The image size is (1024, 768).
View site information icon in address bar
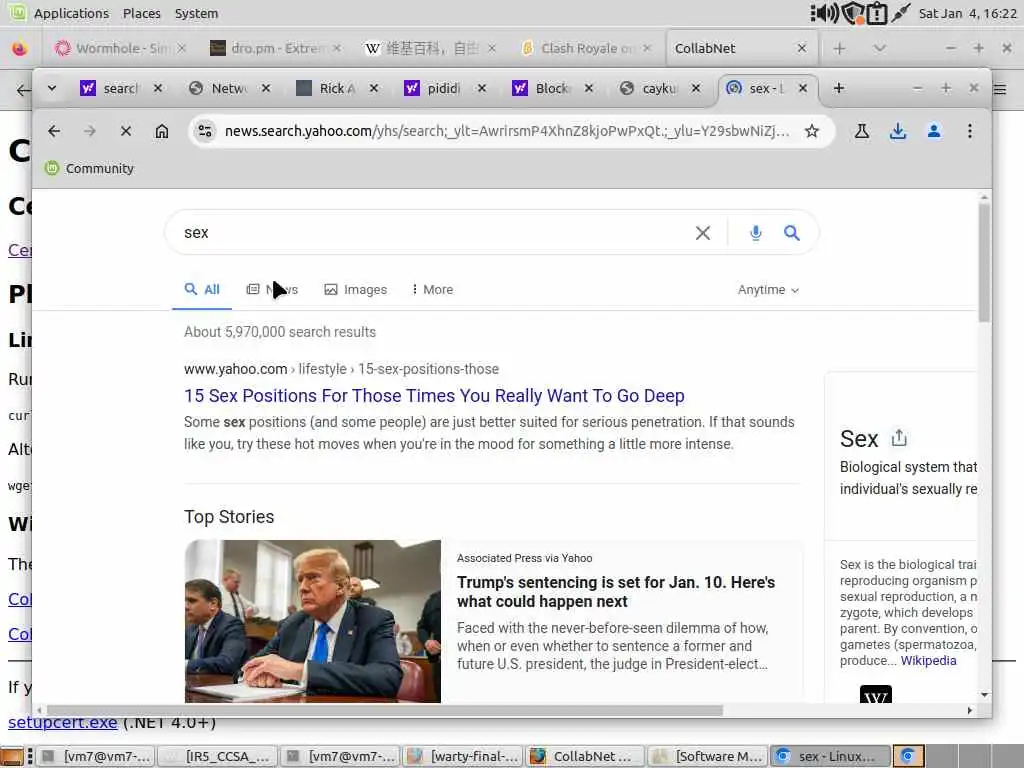pos(205,131)
